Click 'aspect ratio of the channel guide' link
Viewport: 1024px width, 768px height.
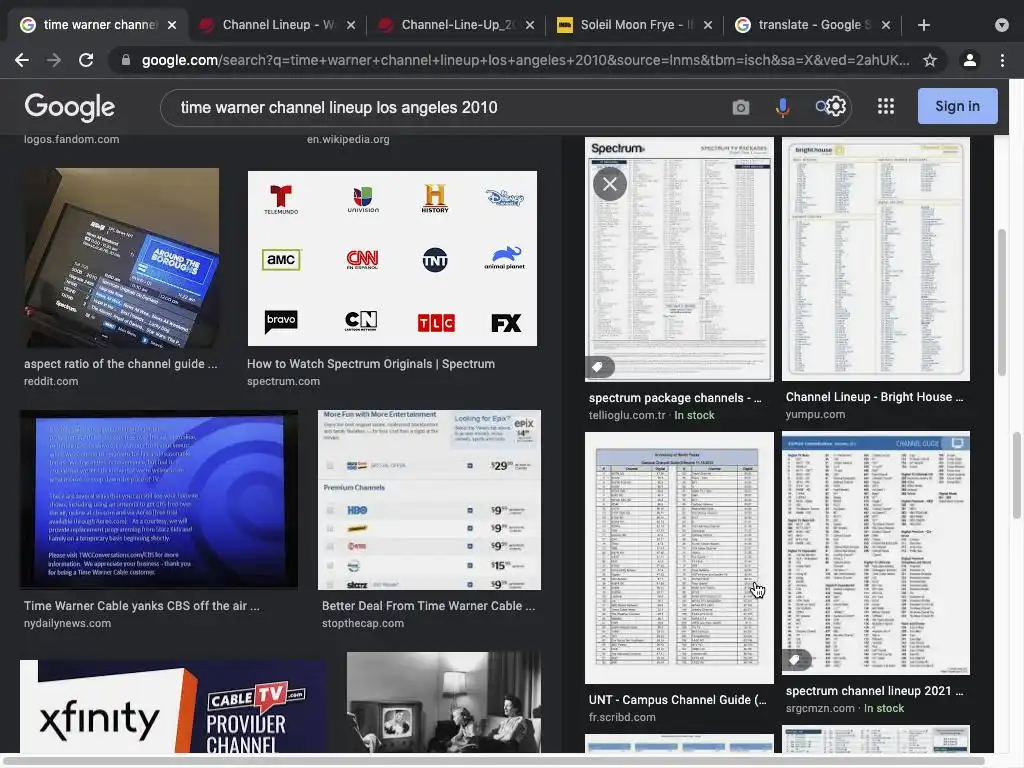pyautogui.click(x=121, y=364)
